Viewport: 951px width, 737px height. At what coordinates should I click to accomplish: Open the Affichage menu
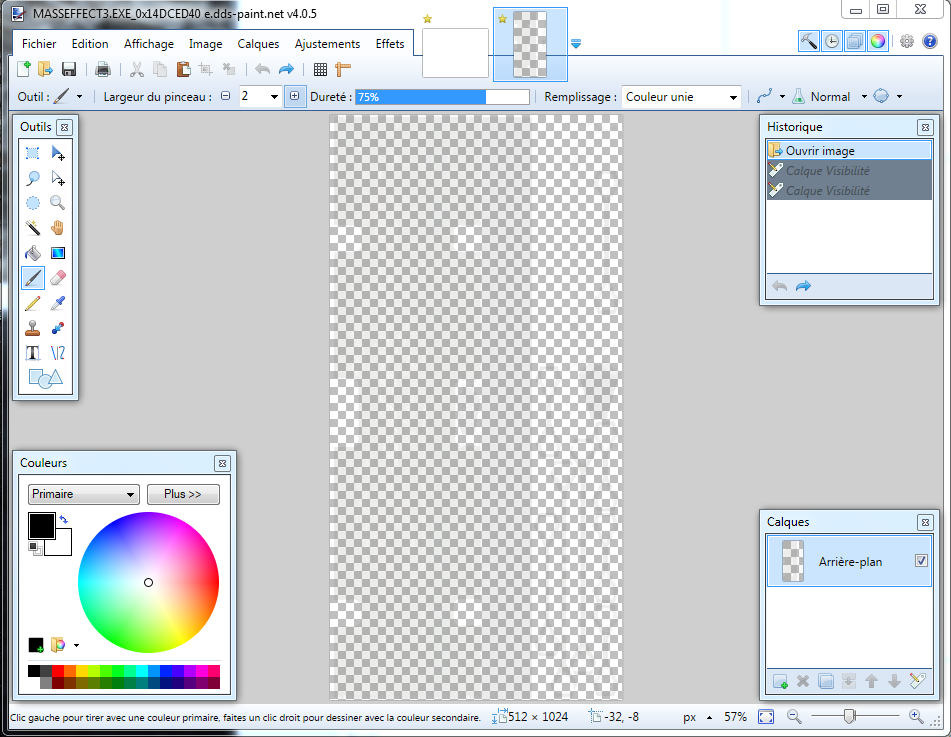tap(149, 44)
